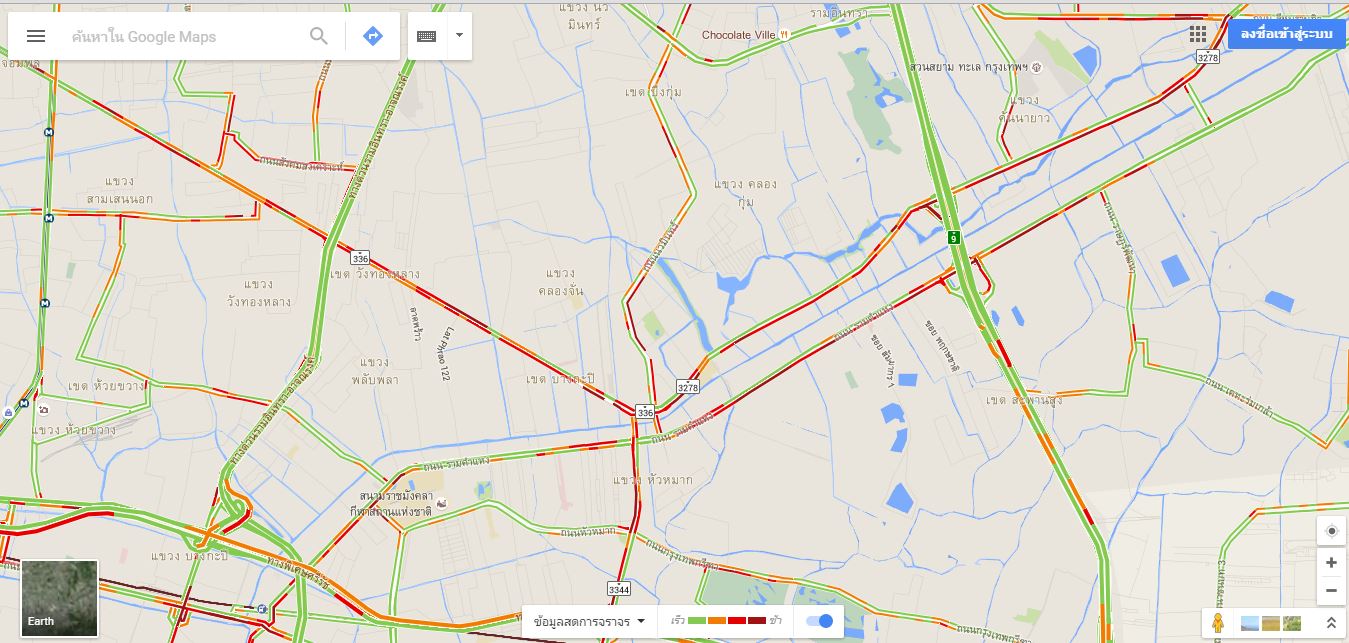
Task: Open the Google apps grid
Action: (1198, 34)
